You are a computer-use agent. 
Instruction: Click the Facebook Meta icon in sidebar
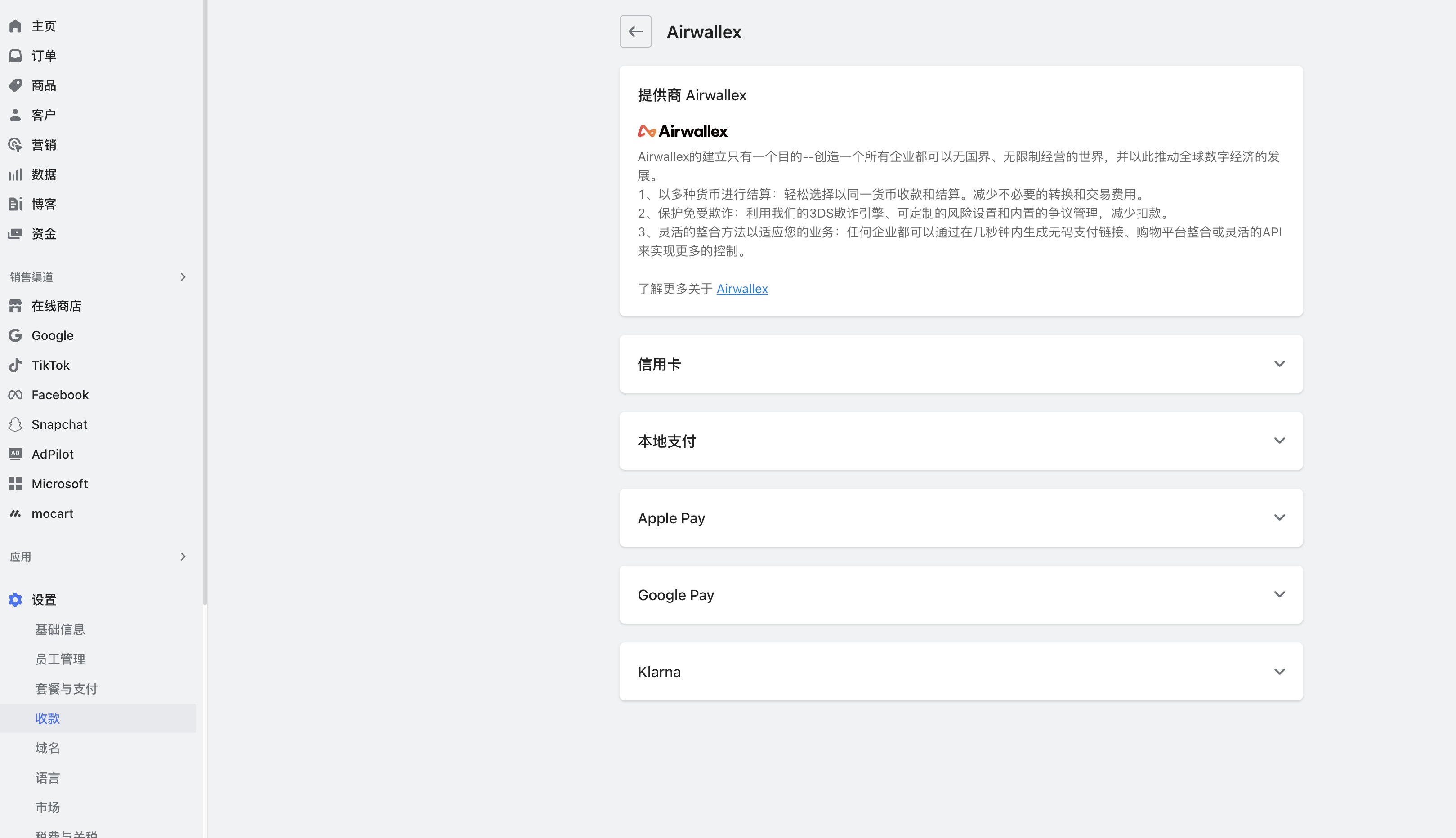tap(16, 395)
